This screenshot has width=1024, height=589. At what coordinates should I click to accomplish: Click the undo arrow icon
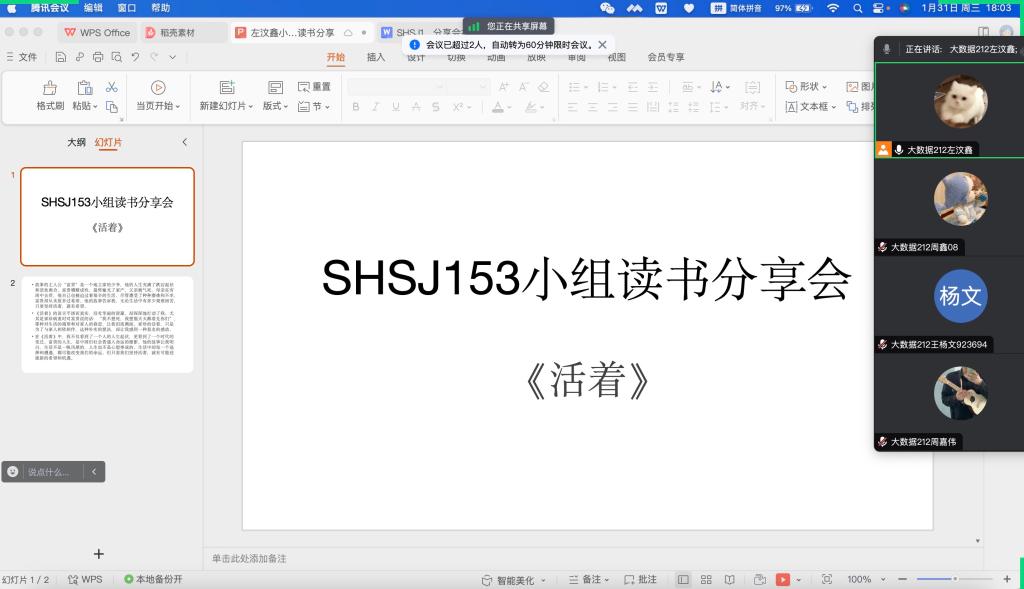[135, 58]
